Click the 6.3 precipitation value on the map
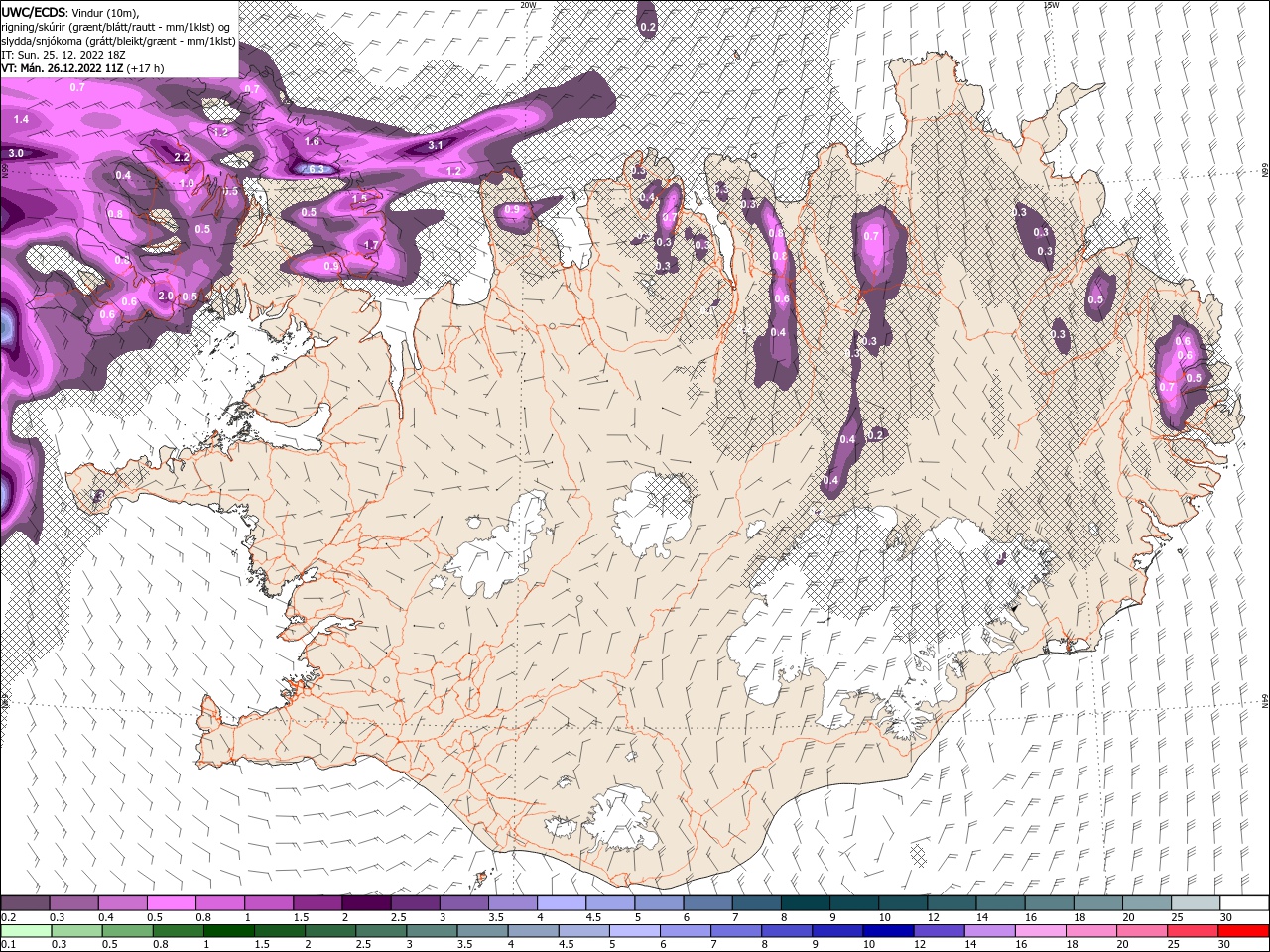 pos(317,169)
